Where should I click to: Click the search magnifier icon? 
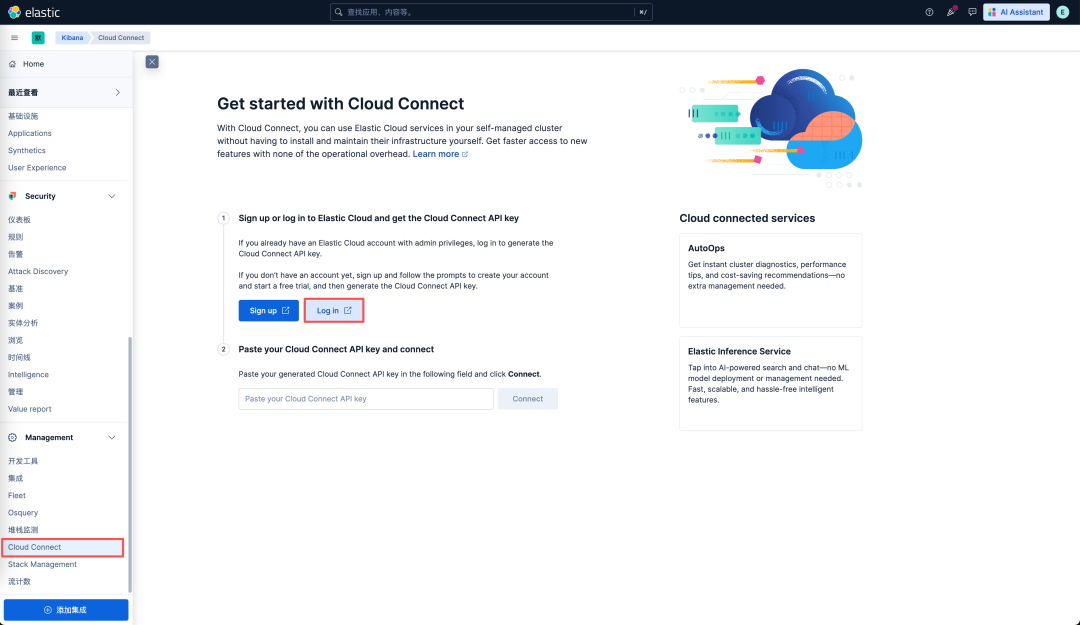[339, 12]
